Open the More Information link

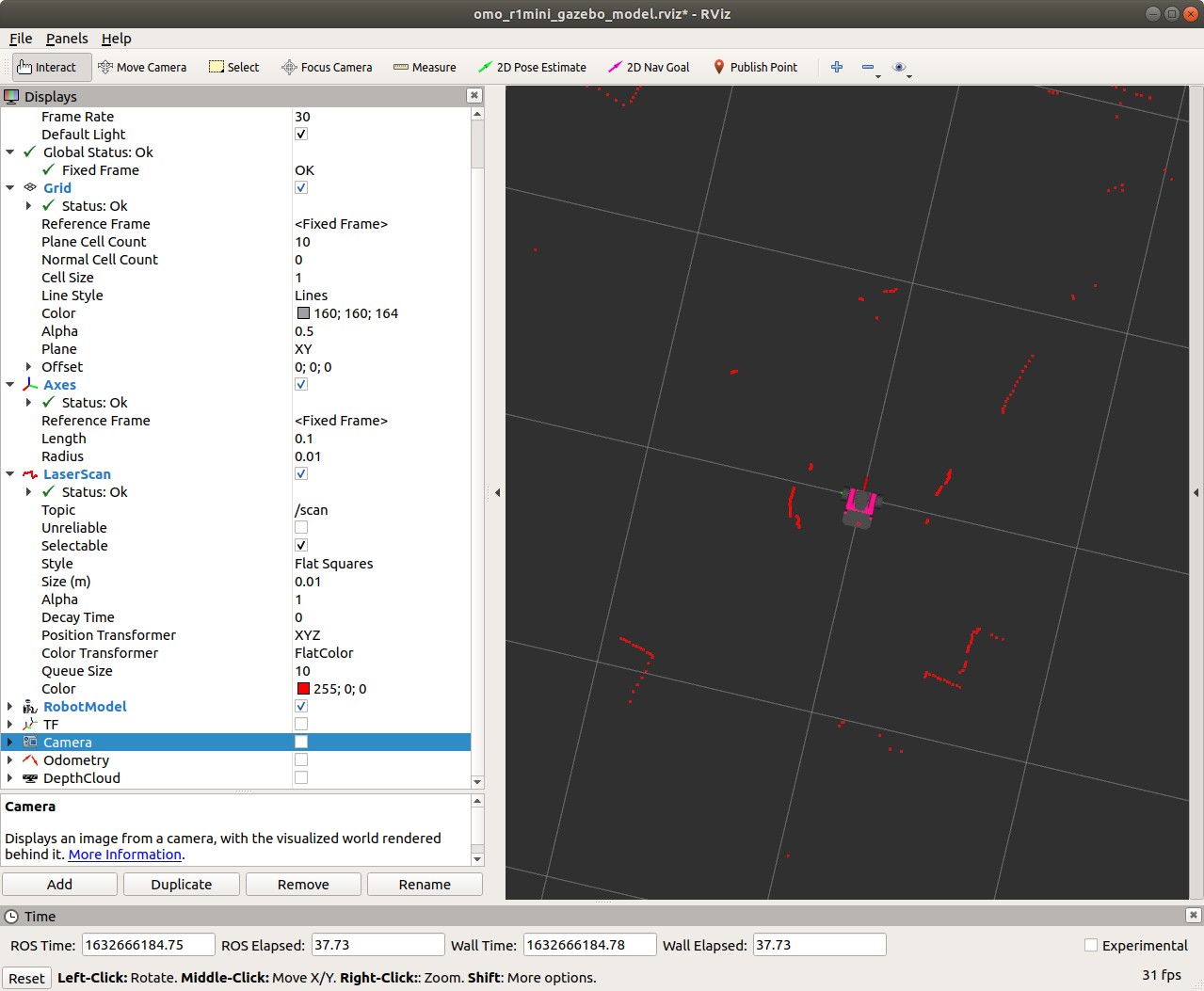coord(124,855)
